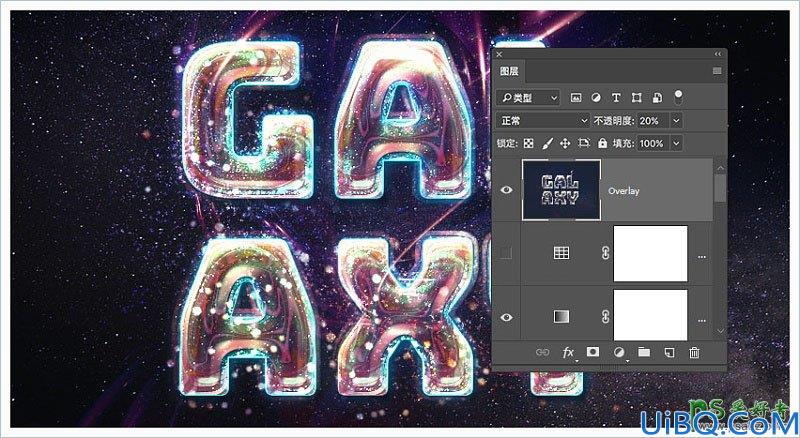Open the opacity slider dropdown arrow
The image size is (800, 438).
[677, 120]
